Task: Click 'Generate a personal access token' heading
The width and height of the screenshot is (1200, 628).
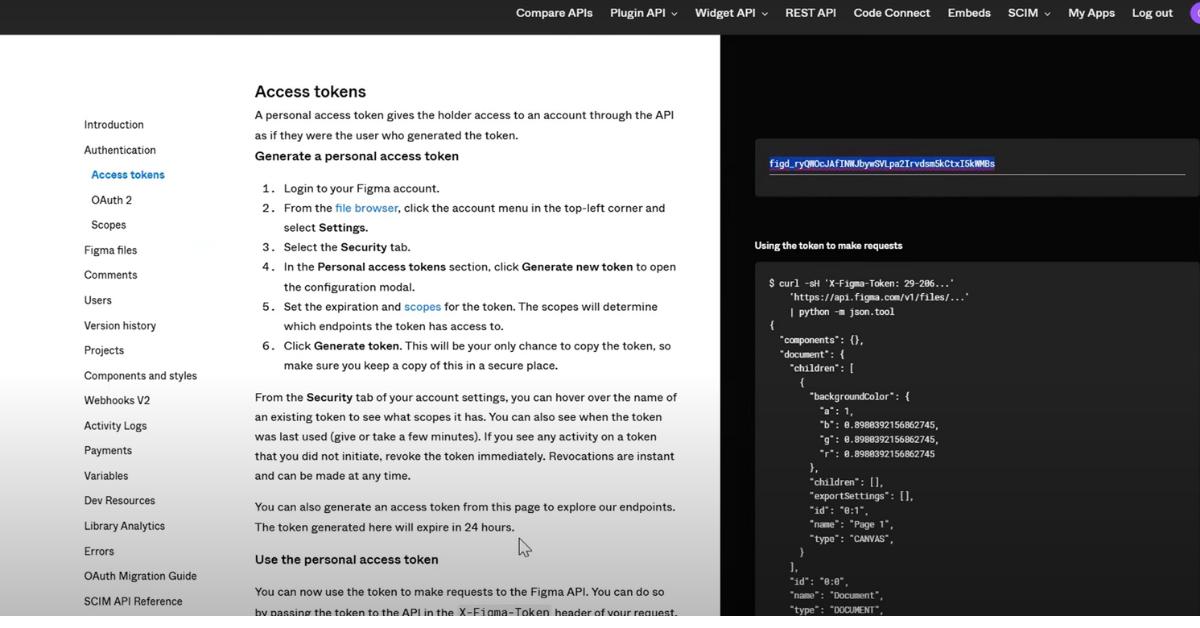Action: [357, 156]
